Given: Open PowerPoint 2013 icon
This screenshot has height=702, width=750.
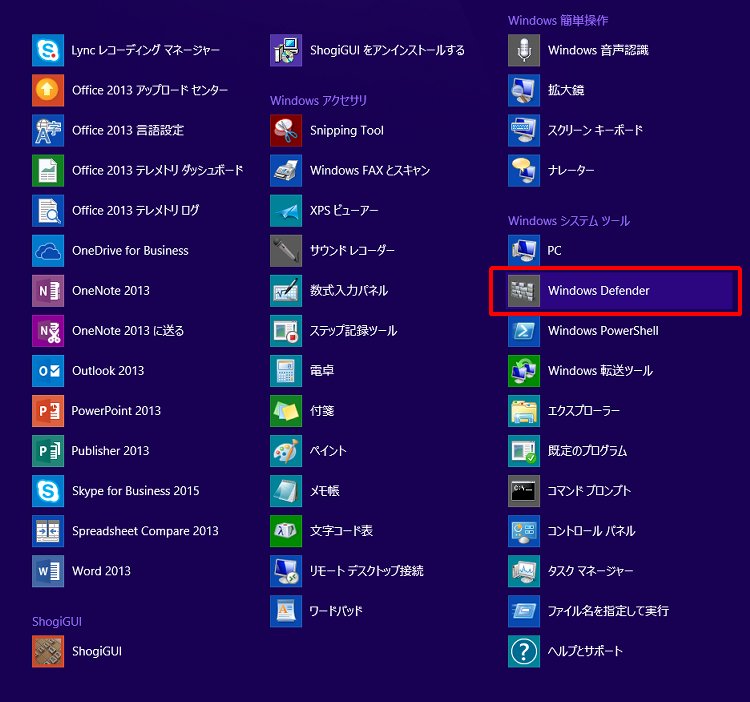Looking at the screenshot, I should point(48,411).
